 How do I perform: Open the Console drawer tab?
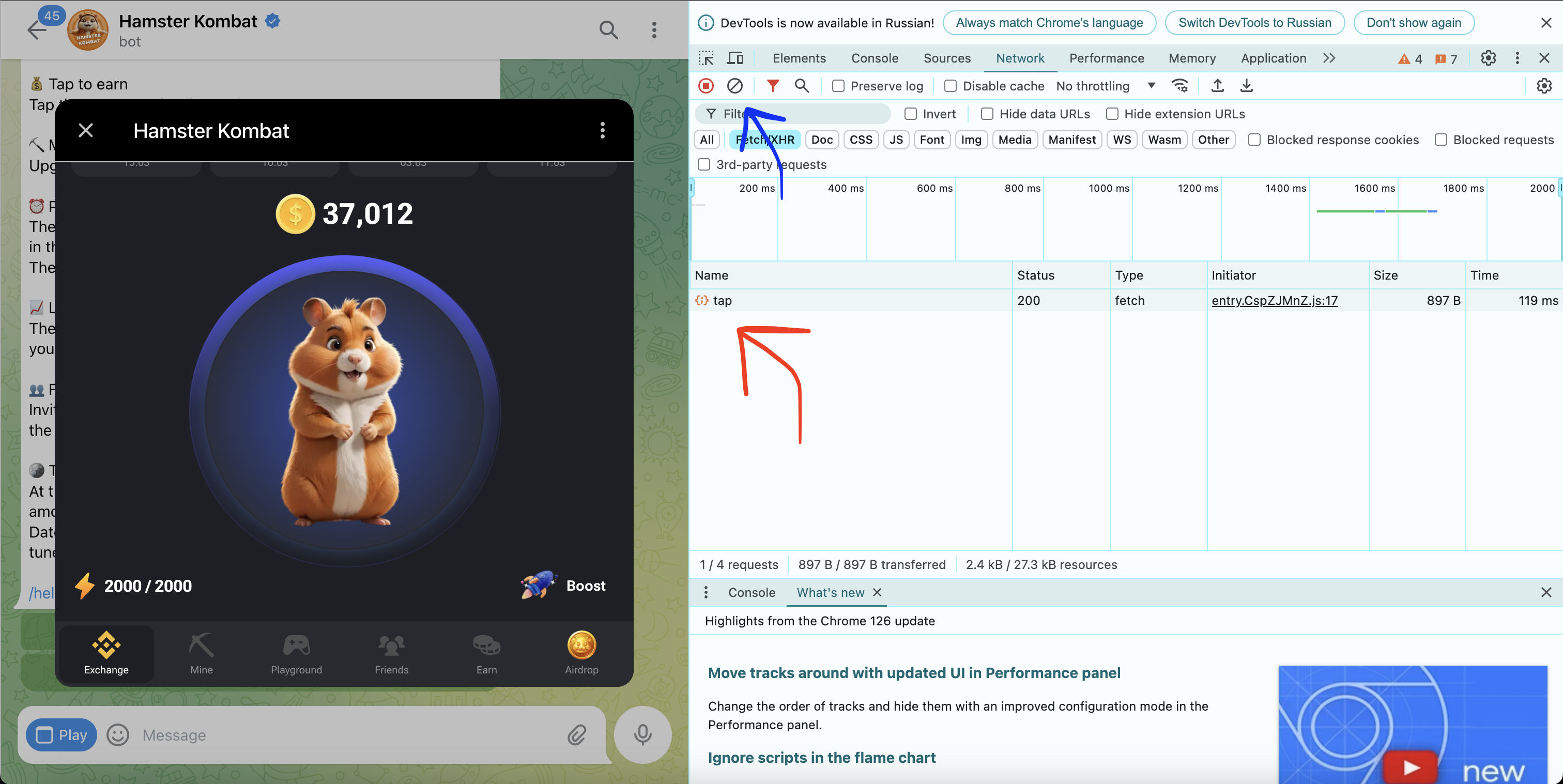point(751,592)
